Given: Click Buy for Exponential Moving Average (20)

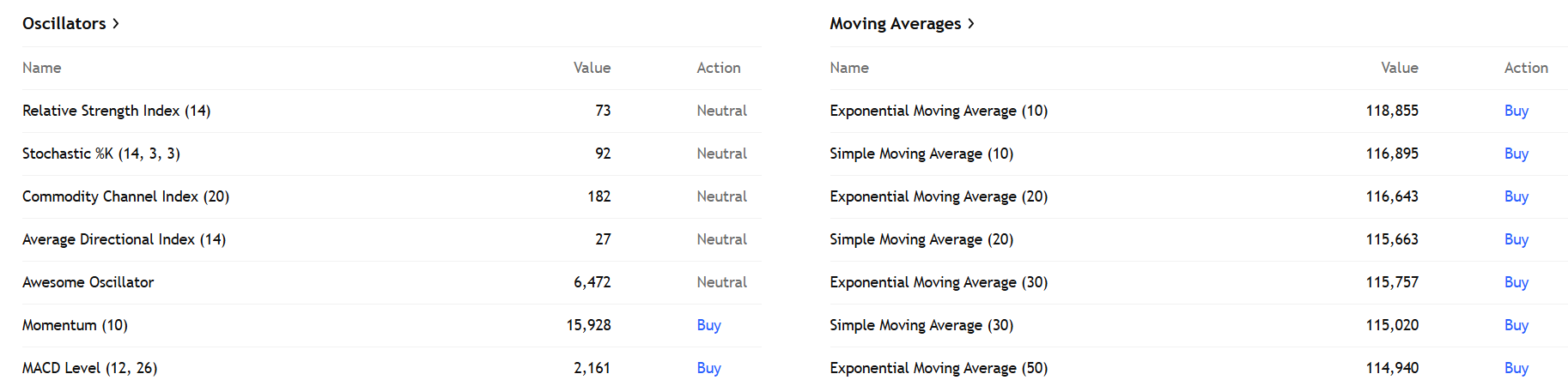Looking at the screenshot, I should (1516, 196).
